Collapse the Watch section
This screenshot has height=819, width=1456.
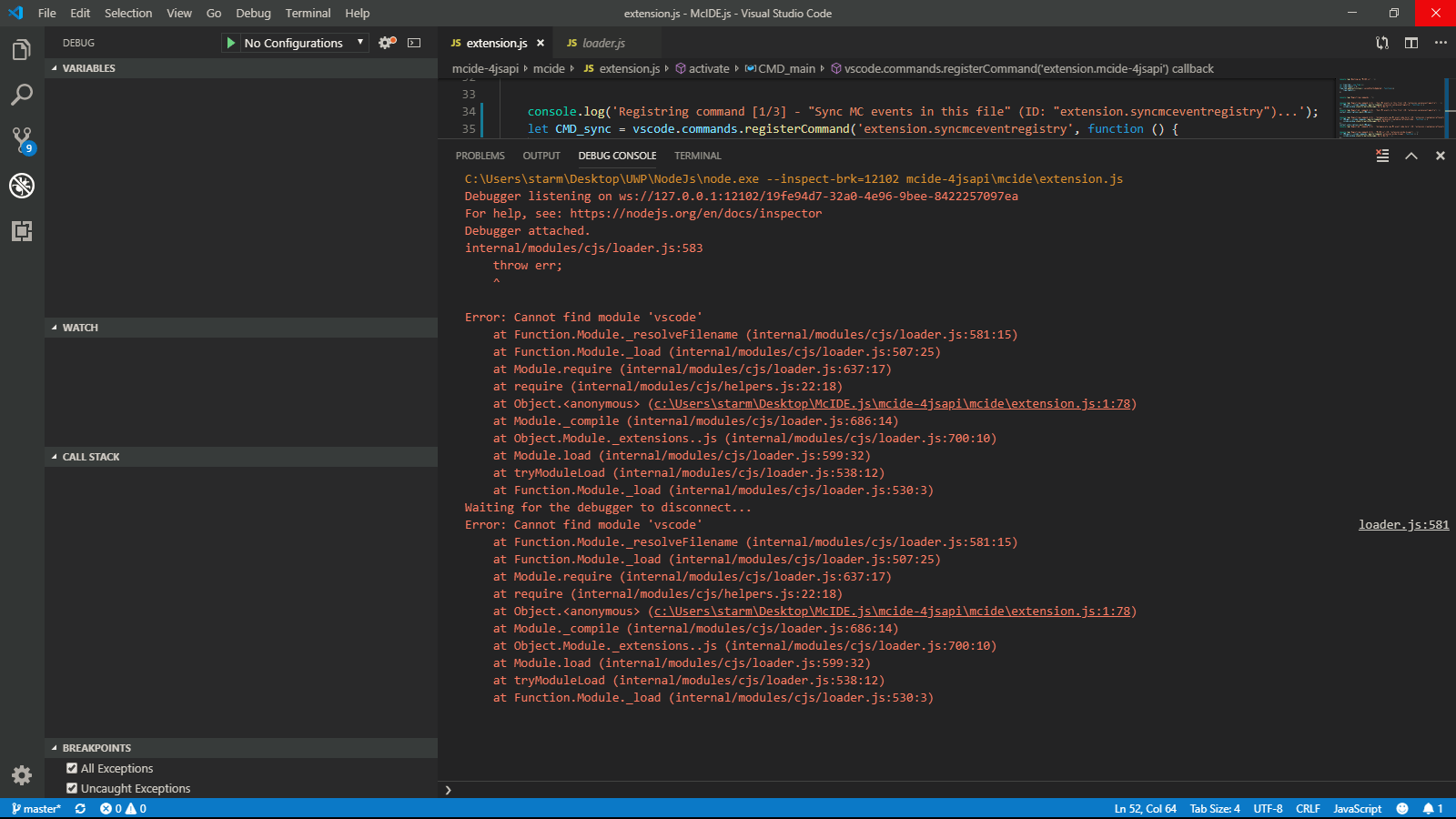[x=241, y=328]
